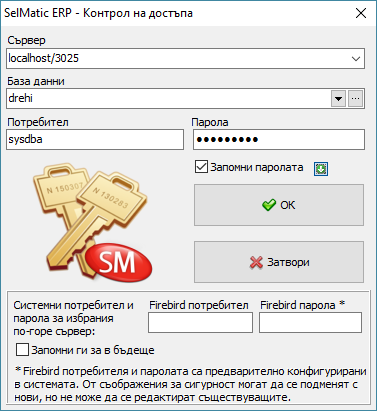Click the red SM logo badge
The height and width of the screenshot is (411, 377).
click(119, 262)
